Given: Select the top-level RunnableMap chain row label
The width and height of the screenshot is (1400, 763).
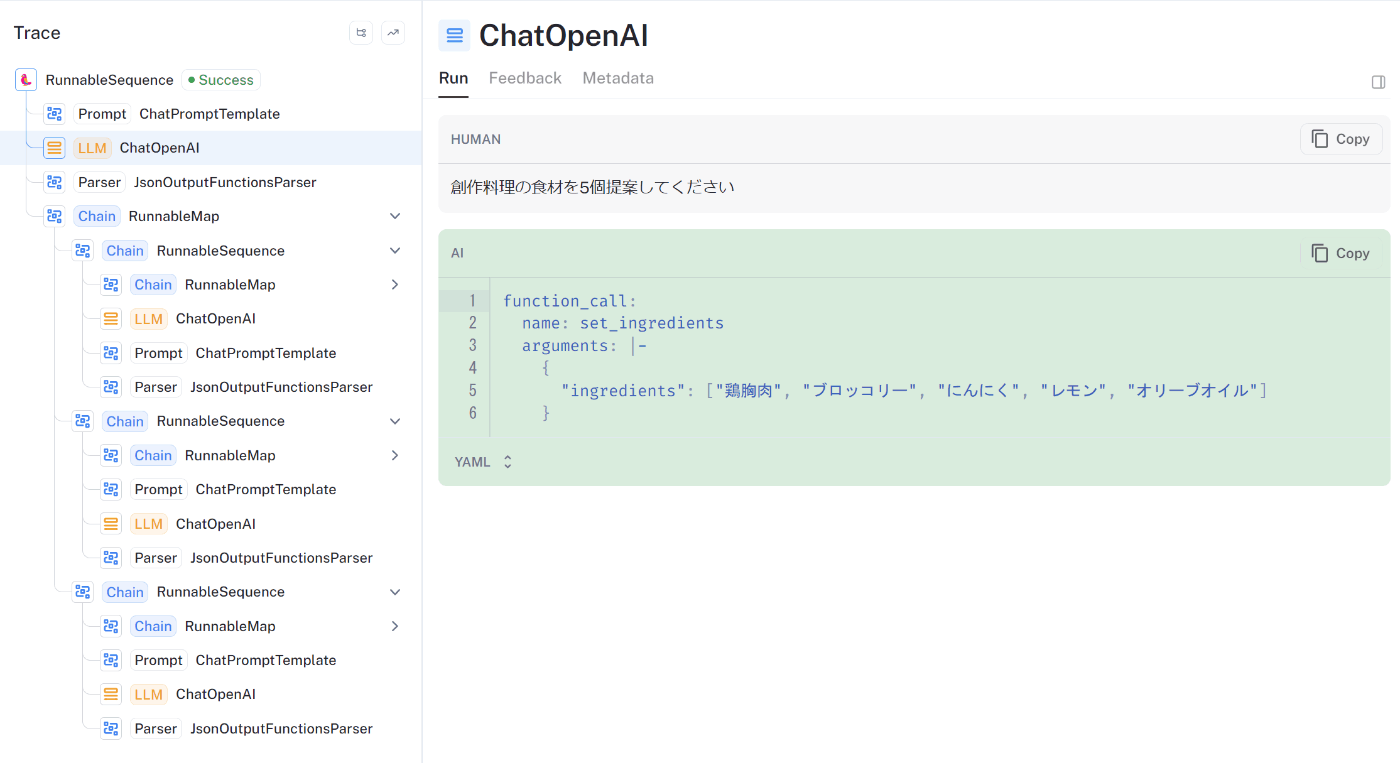Looking at the screenshot, I should (174, 216).
